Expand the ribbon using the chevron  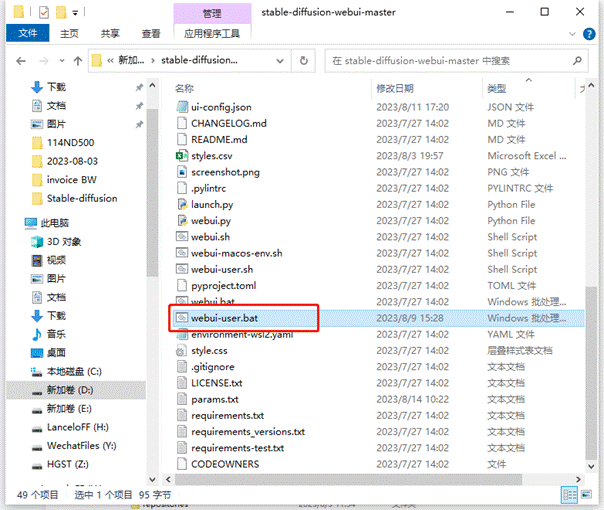pyautogui.click(x=571, y=34)
